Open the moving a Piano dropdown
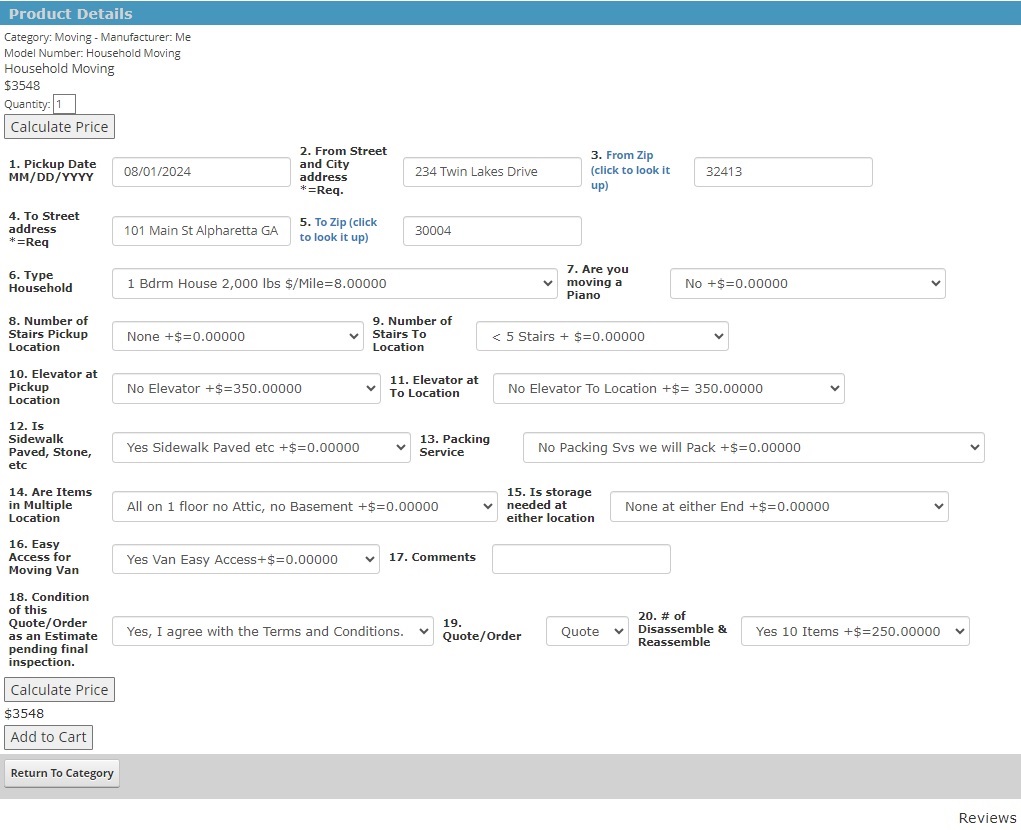This screenshot has height=830, width=1021. click(807, 284)
